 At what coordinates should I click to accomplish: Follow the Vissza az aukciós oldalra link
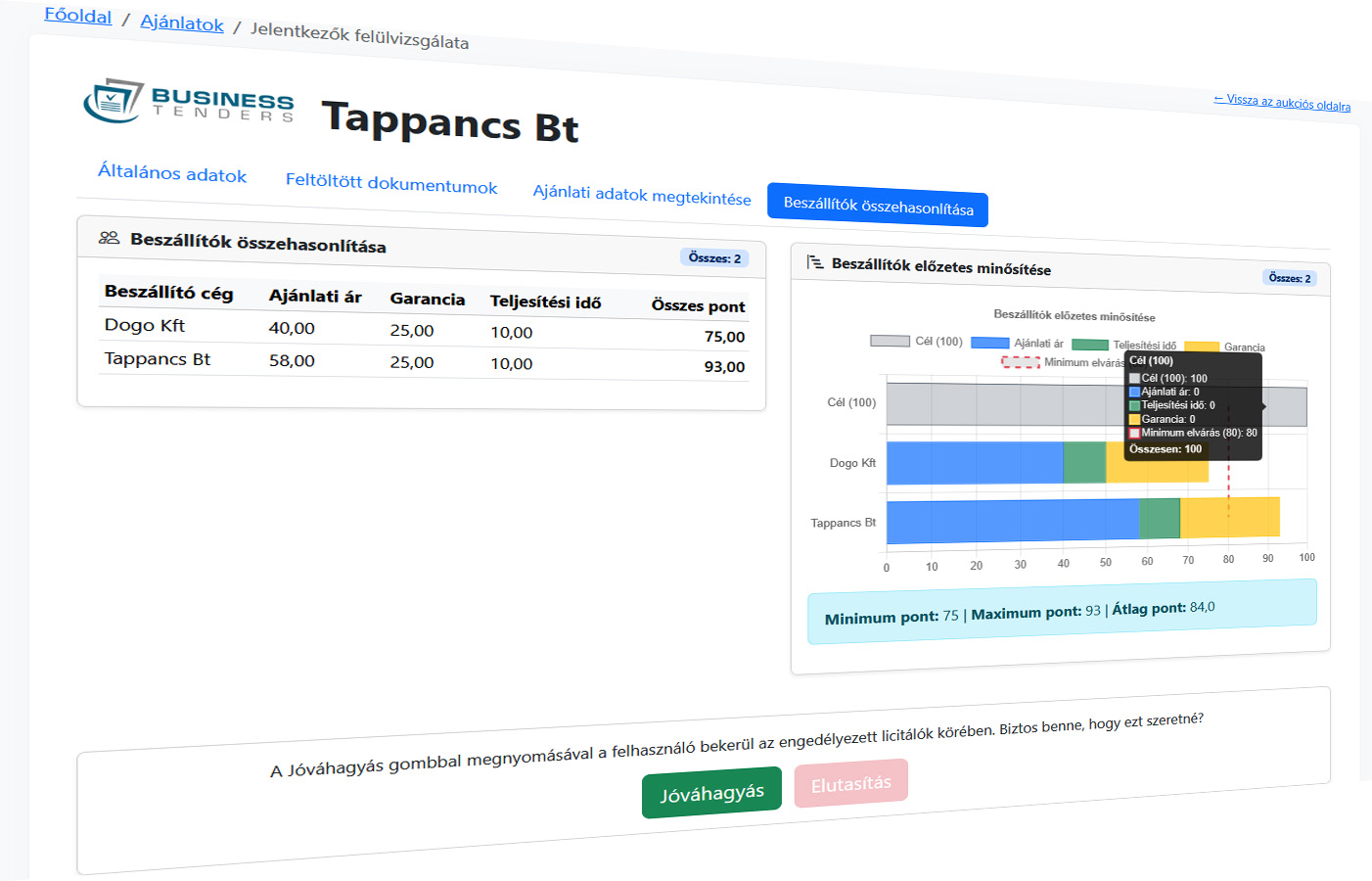coord(1282,103)
